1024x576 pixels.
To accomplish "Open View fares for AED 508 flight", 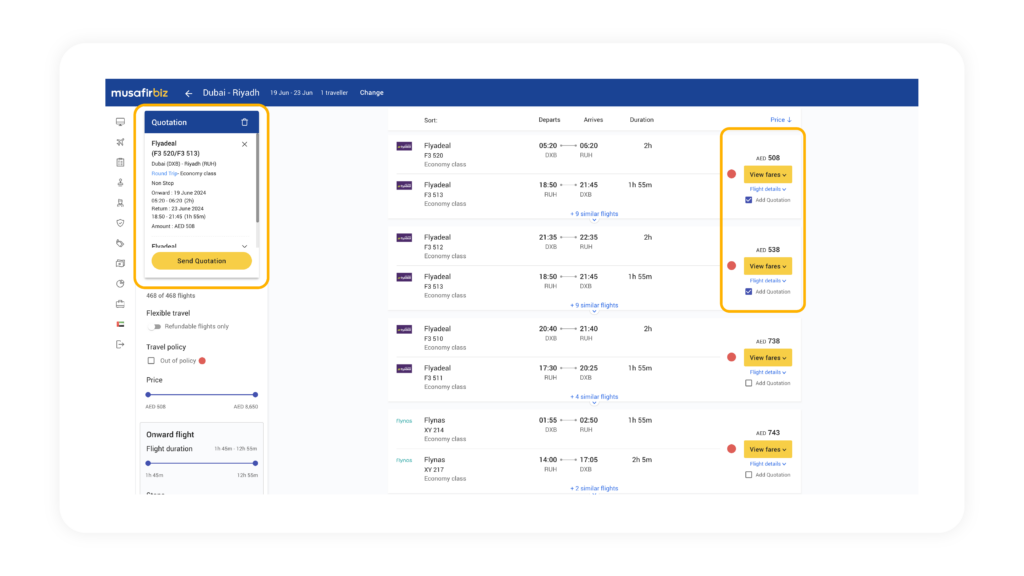I will point(767,175).
